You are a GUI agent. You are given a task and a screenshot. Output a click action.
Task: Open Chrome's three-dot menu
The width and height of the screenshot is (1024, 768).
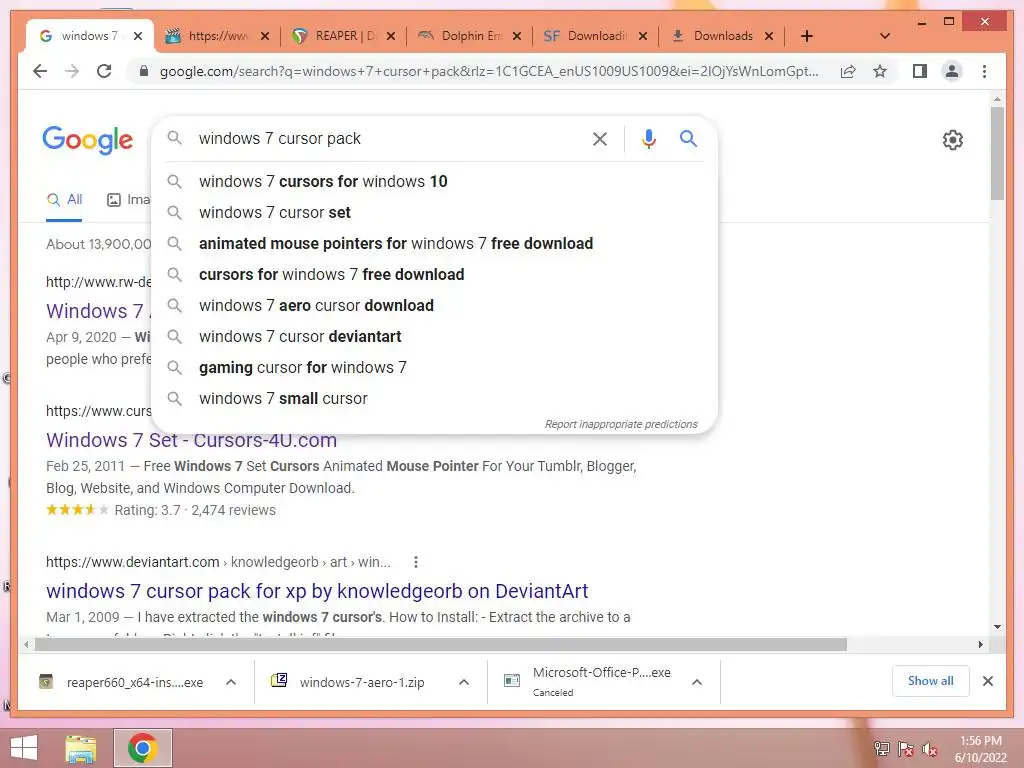tap(984, 71)
